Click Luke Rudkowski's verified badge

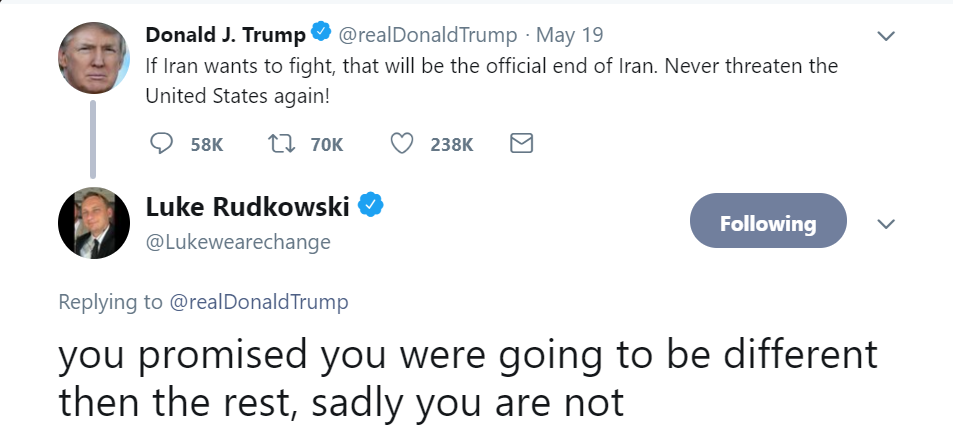[372, 207]
